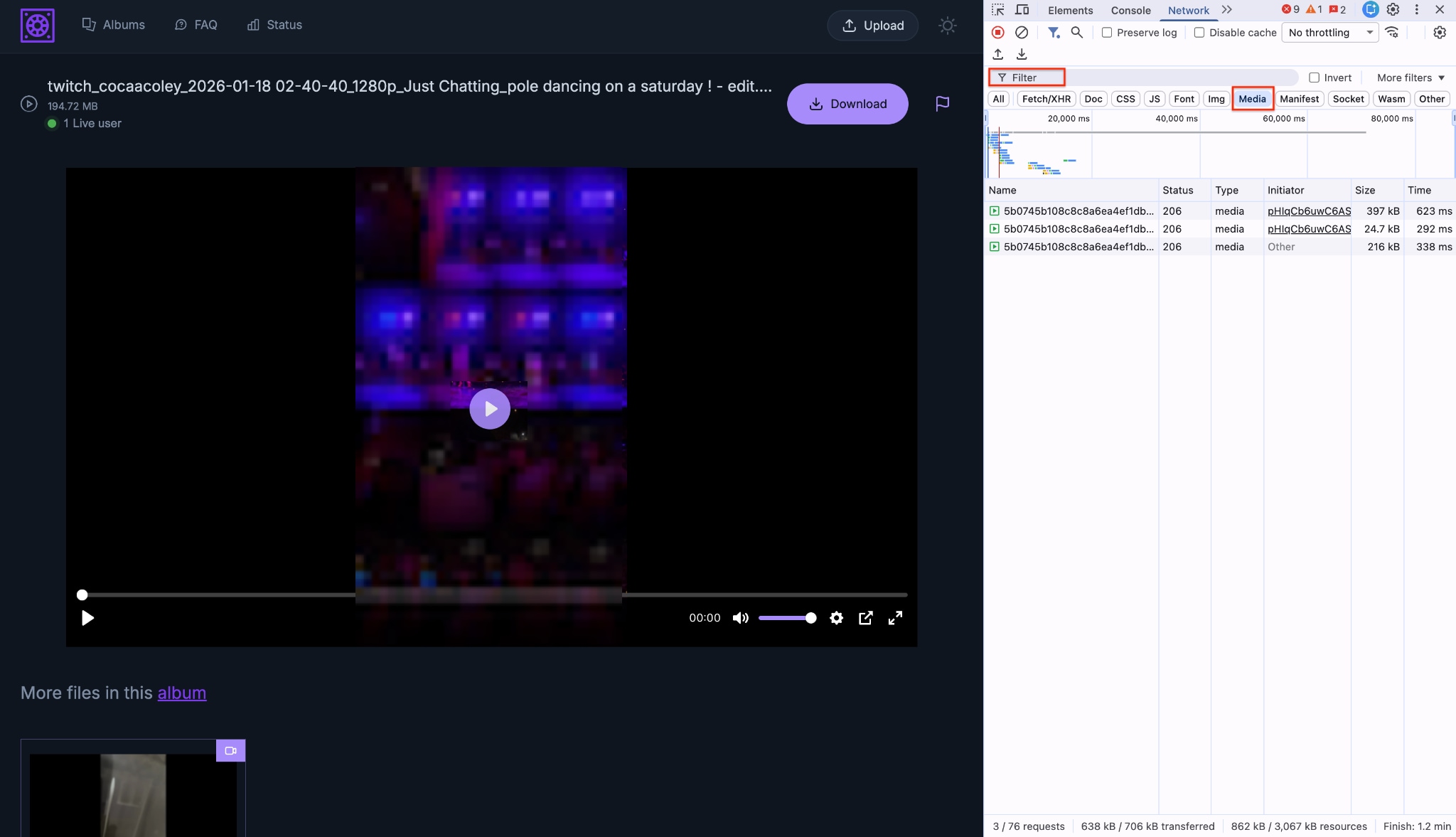Show more DevTools tabs chevron
Image resolution: width=1456 pixels, height=837 pixels.
(x=1226, y=10)
